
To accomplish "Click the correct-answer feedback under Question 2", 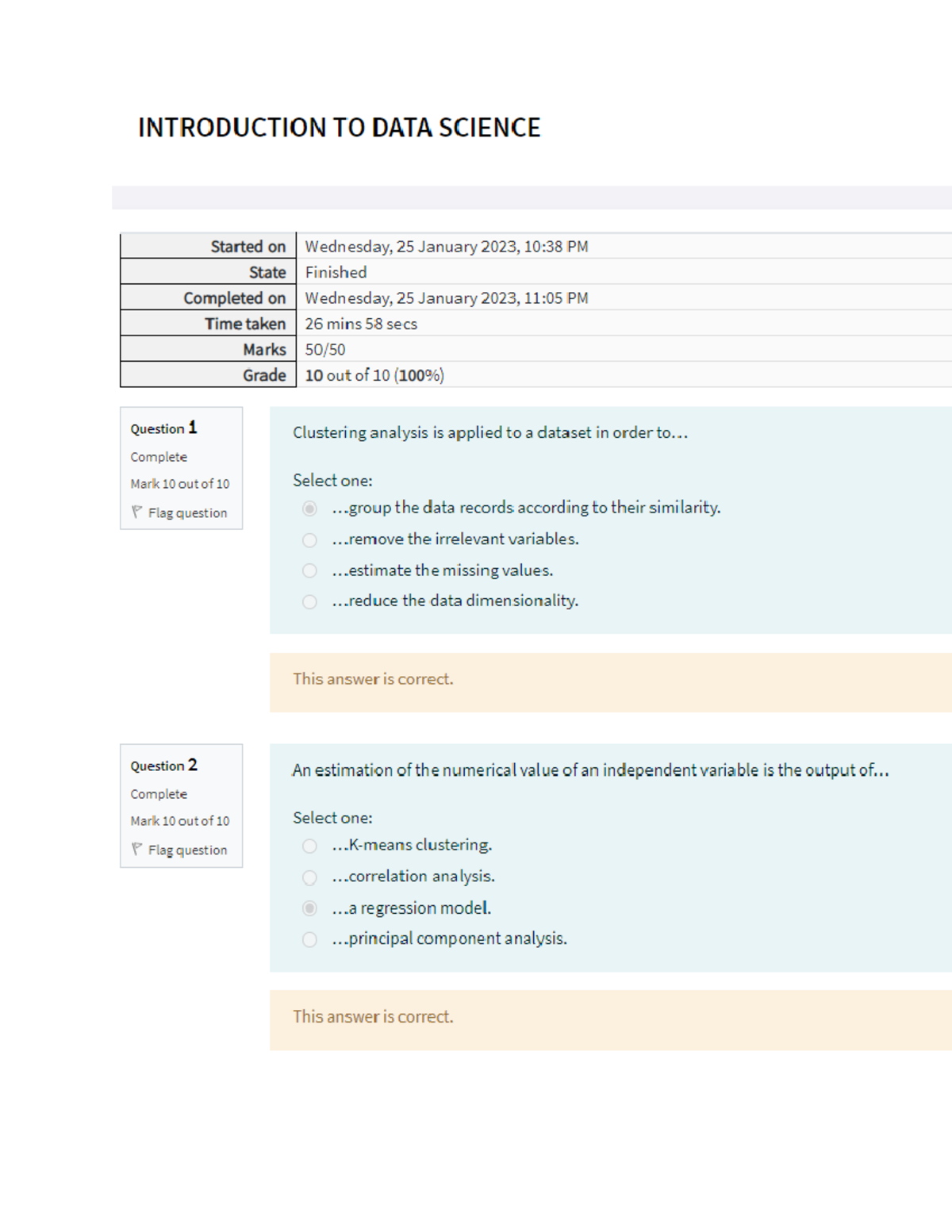I will [373, 1017].
